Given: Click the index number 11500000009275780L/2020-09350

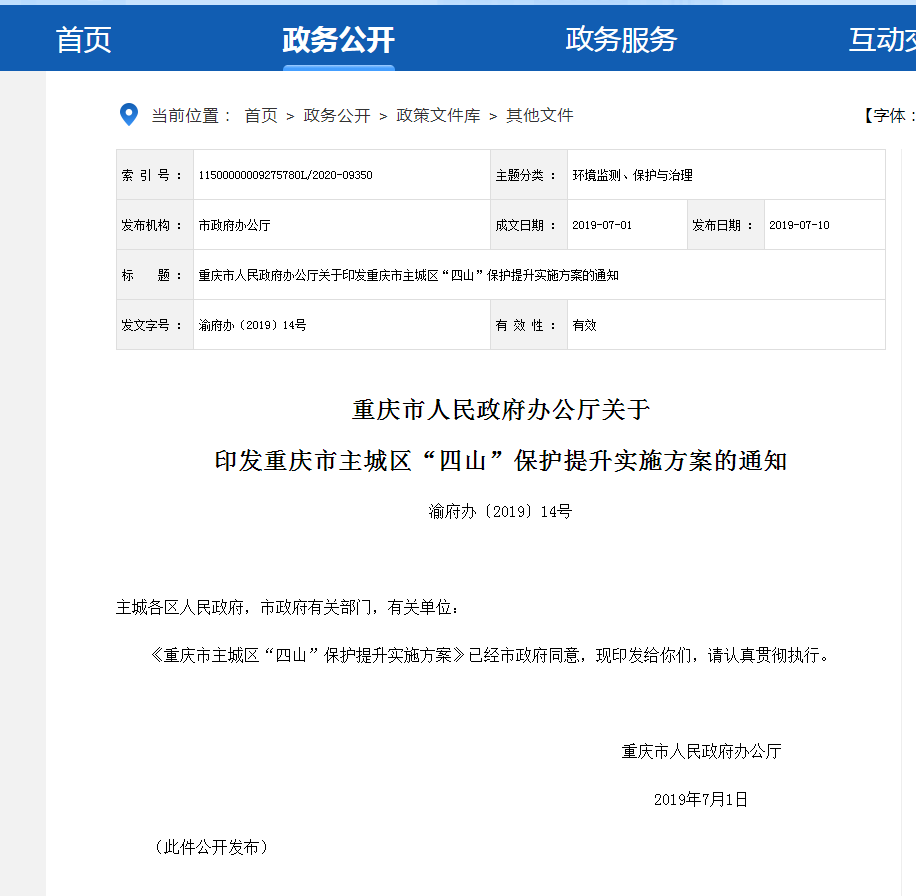Looking at the screenshot, I should point(285,175).
